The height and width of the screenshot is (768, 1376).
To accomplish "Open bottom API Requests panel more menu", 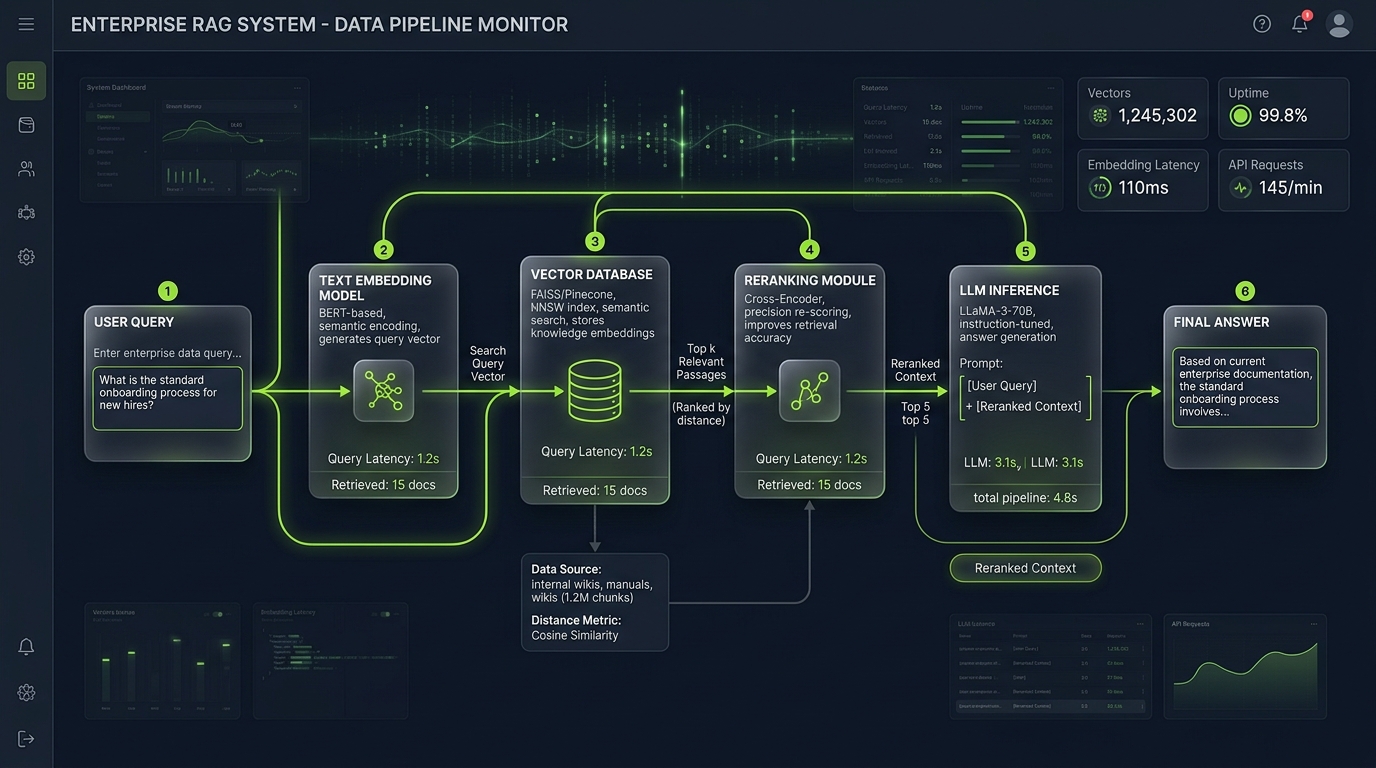I will click(1314, 624).
